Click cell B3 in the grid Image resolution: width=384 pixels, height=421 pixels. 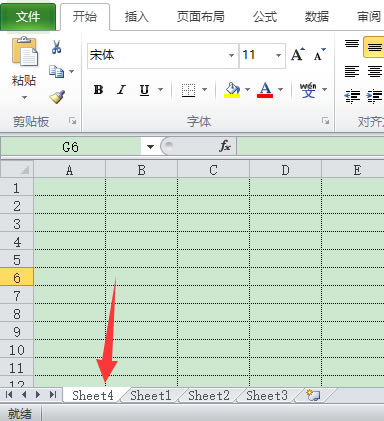point(141,223)
